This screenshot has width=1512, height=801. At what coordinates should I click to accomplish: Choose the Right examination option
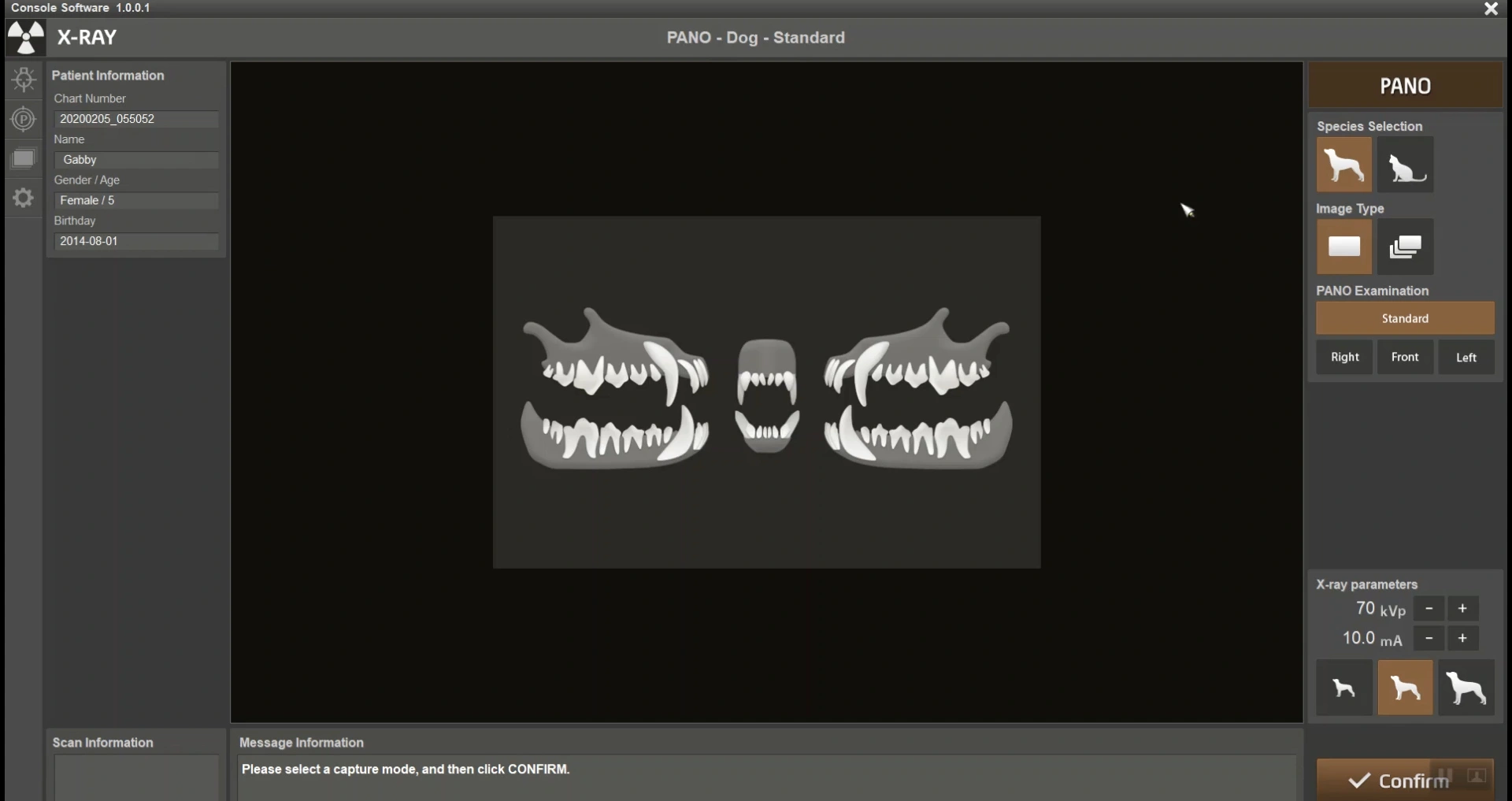click(x=1344, y=358)
